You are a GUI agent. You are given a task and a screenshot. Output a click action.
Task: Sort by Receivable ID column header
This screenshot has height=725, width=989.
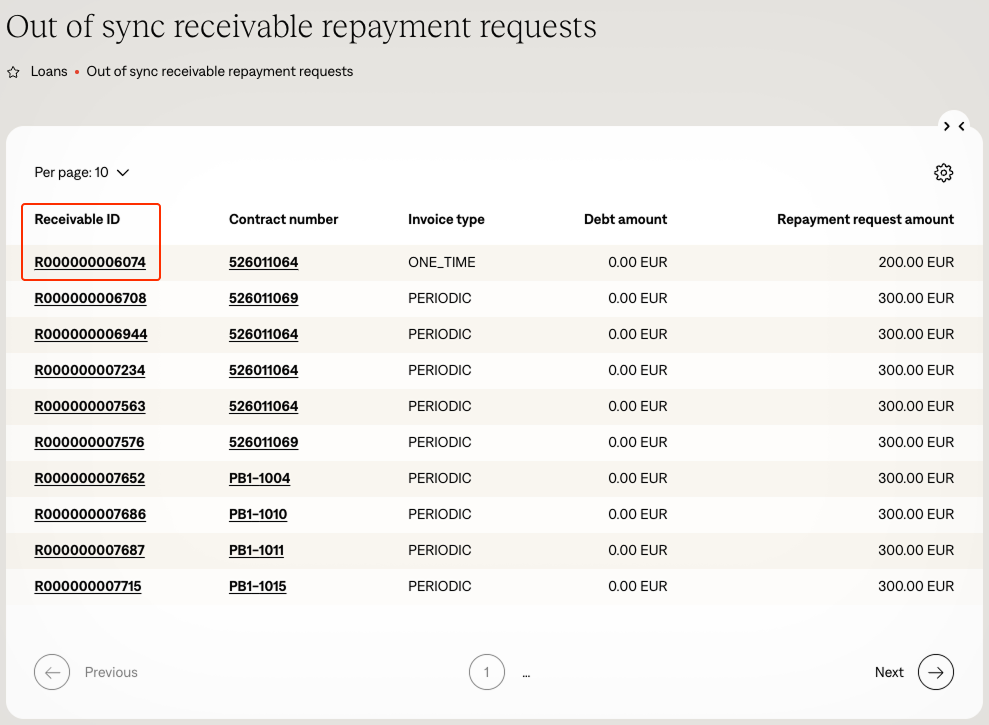coord(77,220)
